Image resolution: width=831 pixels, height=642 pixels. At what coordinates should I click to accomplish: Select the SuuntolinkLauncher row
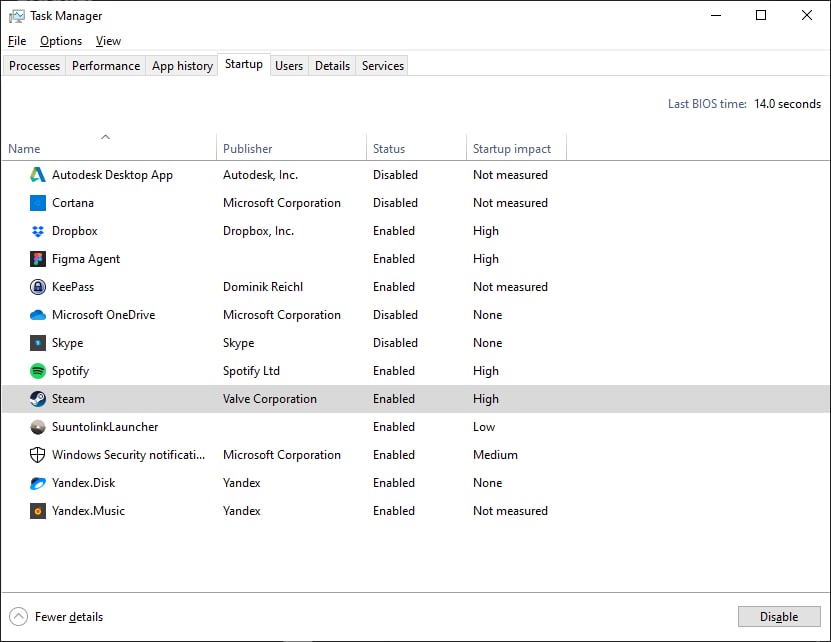(416, 427)
